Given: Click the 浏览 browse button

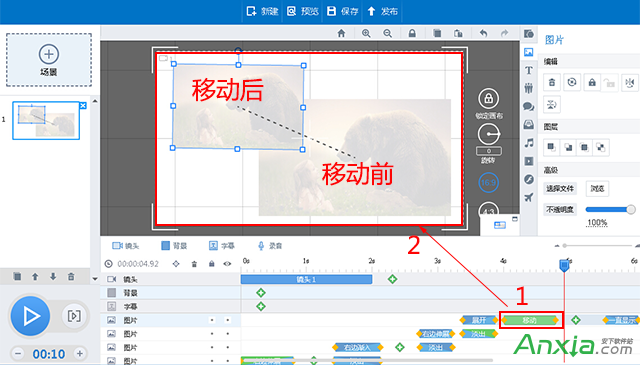Looking at the screenshot, I should tap(597, 188).
